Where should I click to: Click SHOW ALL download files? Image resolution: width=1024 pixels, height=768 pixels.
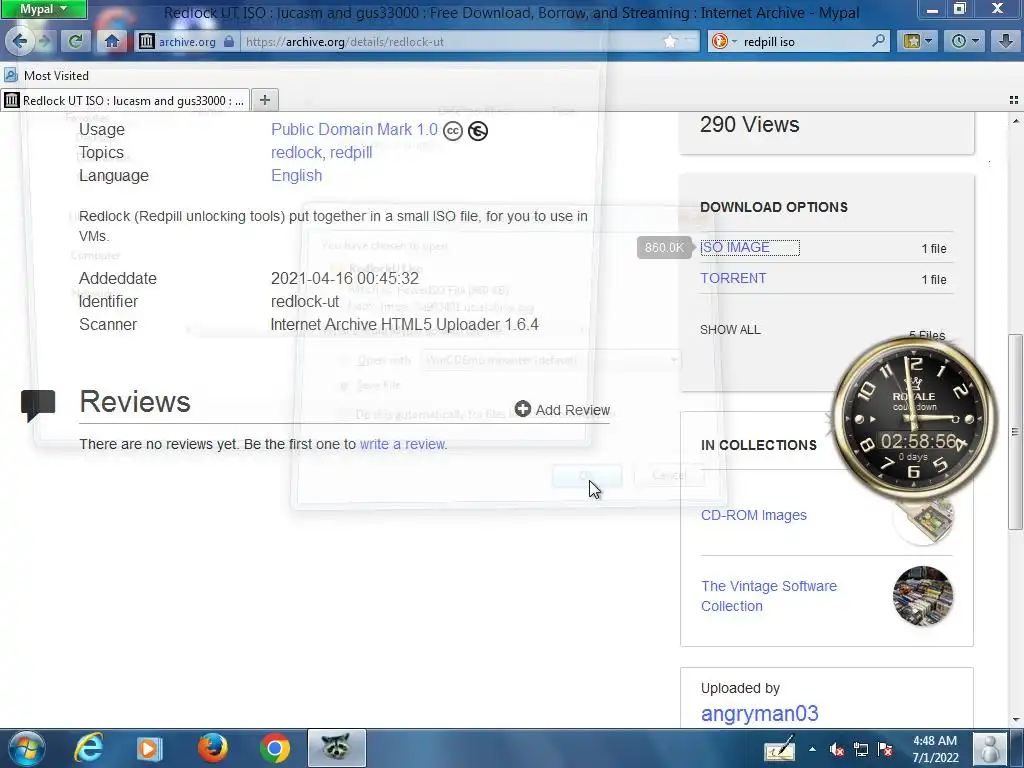(730, 330)
